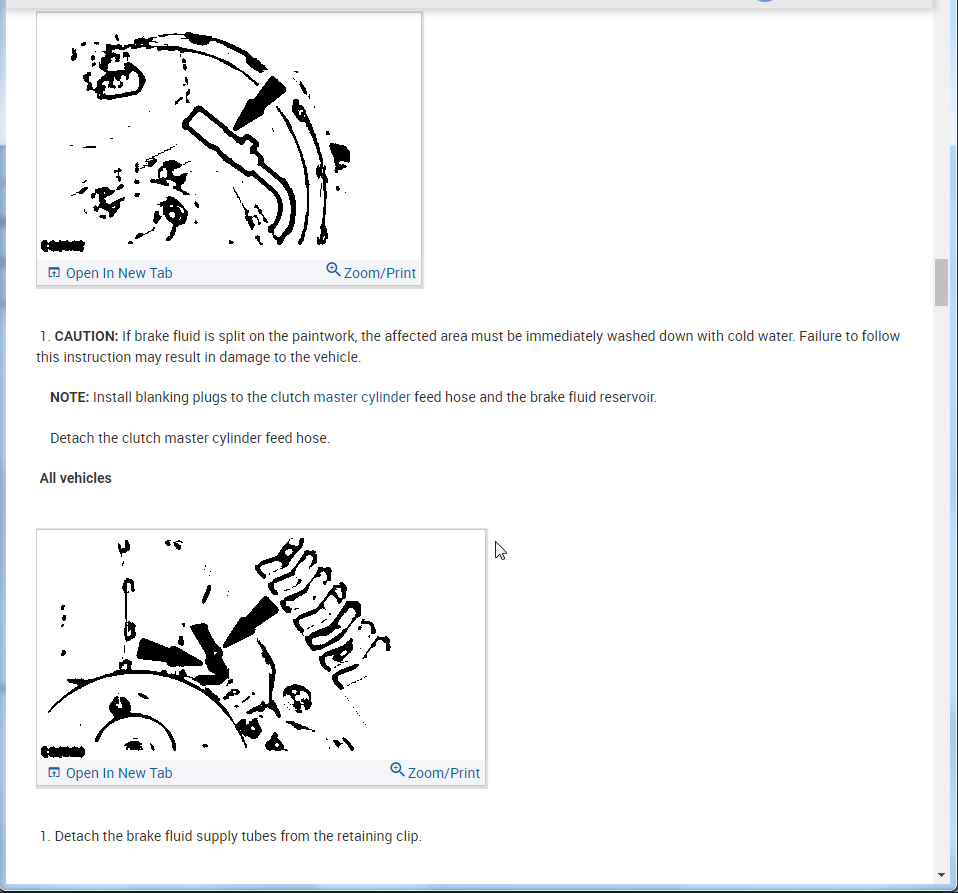958x893 pixels.
Task: Click the clutch master cylinder hose illustration
Action: tap(229, 136)
